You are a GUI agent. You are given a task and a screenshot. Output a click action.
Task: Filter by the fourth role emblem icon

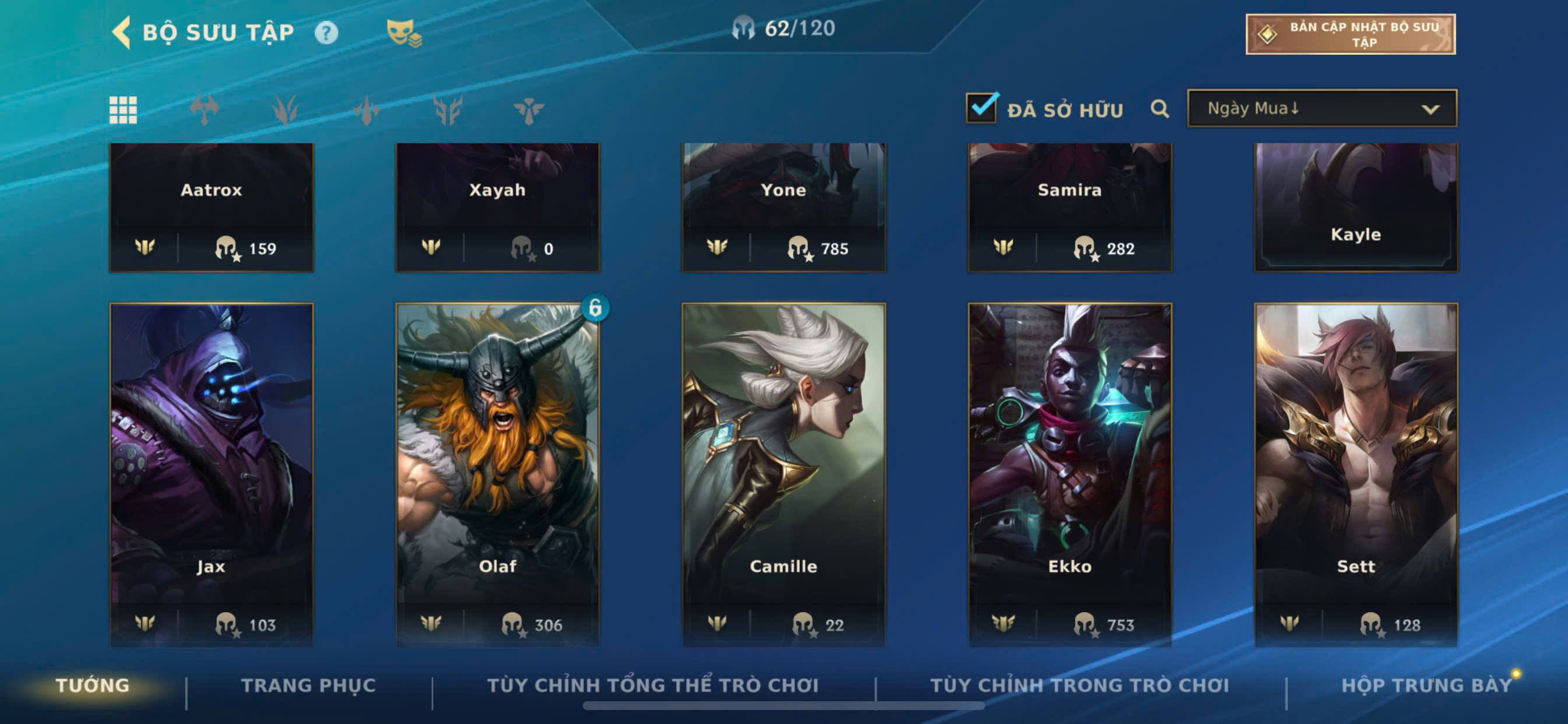click(x=448, y=110)
